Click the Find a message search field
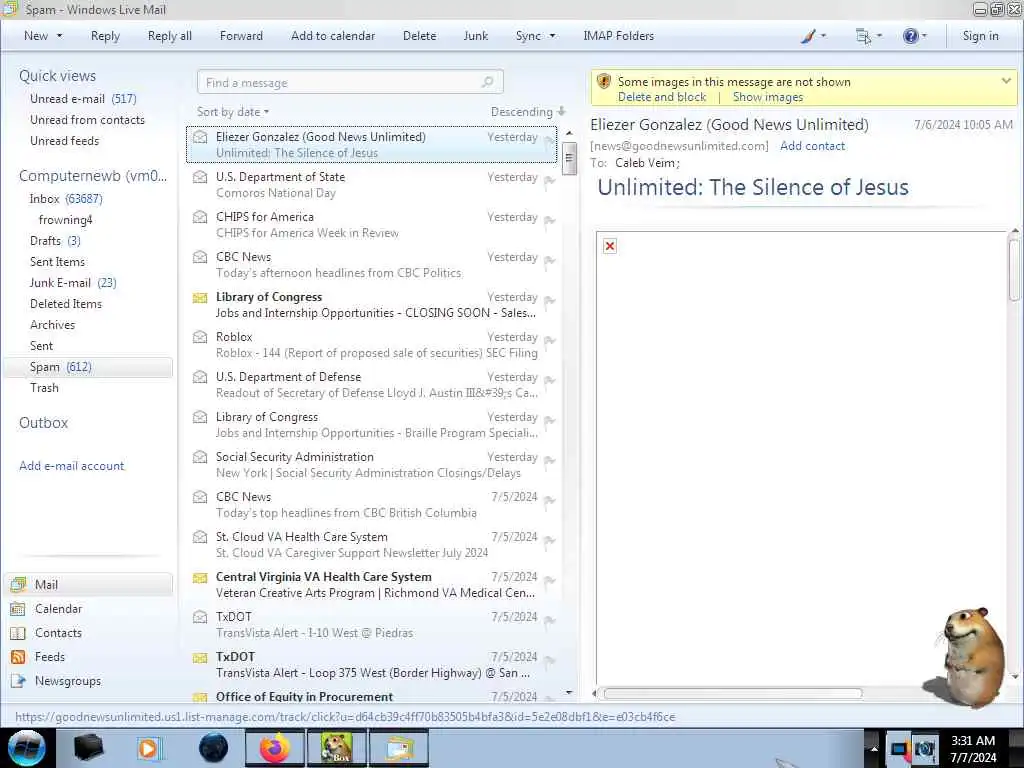 coord(350,82)
